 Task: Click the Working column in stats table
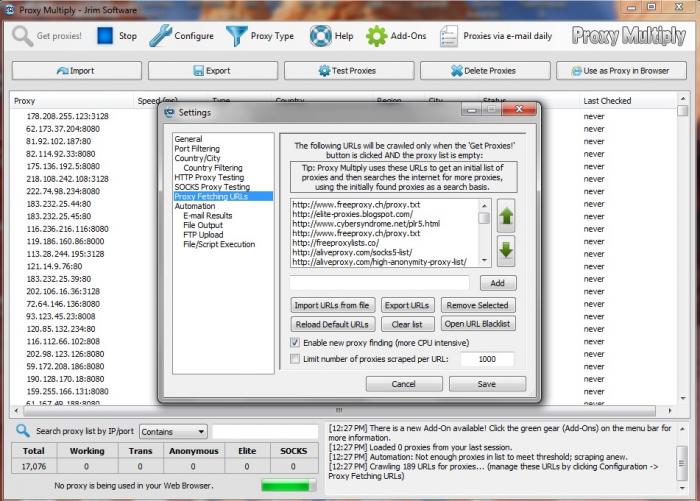point(87,451)
